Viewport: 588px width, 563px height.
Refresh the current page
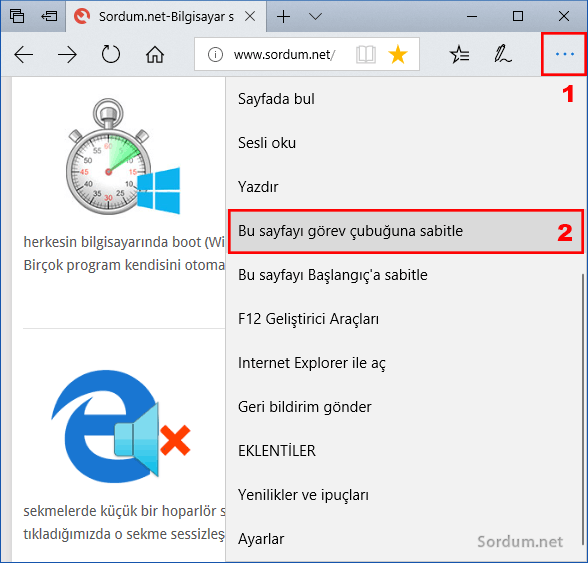click(x=111, y=54)
